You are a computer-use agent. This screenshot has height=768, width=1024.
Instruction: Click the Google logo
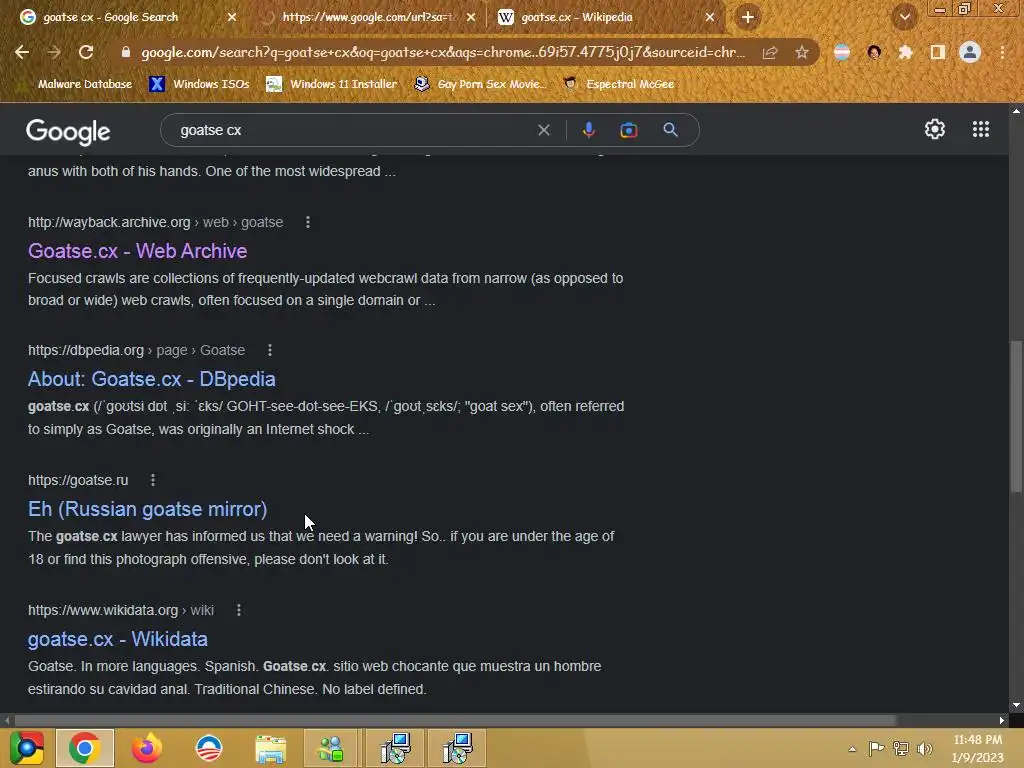(x=68, y=132)
